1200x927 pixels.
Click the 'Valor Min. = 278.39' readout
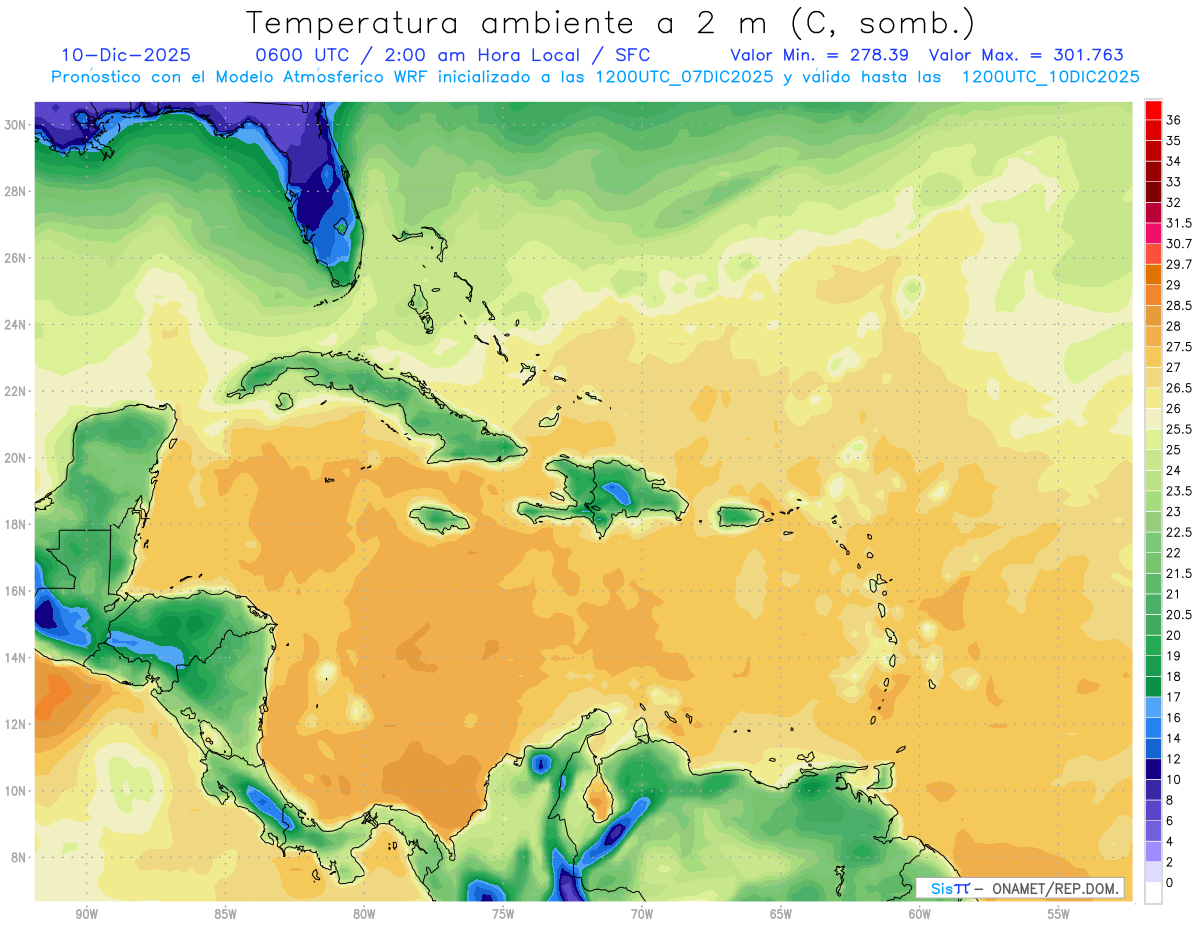pyautogui.click(x=819, y=55)
